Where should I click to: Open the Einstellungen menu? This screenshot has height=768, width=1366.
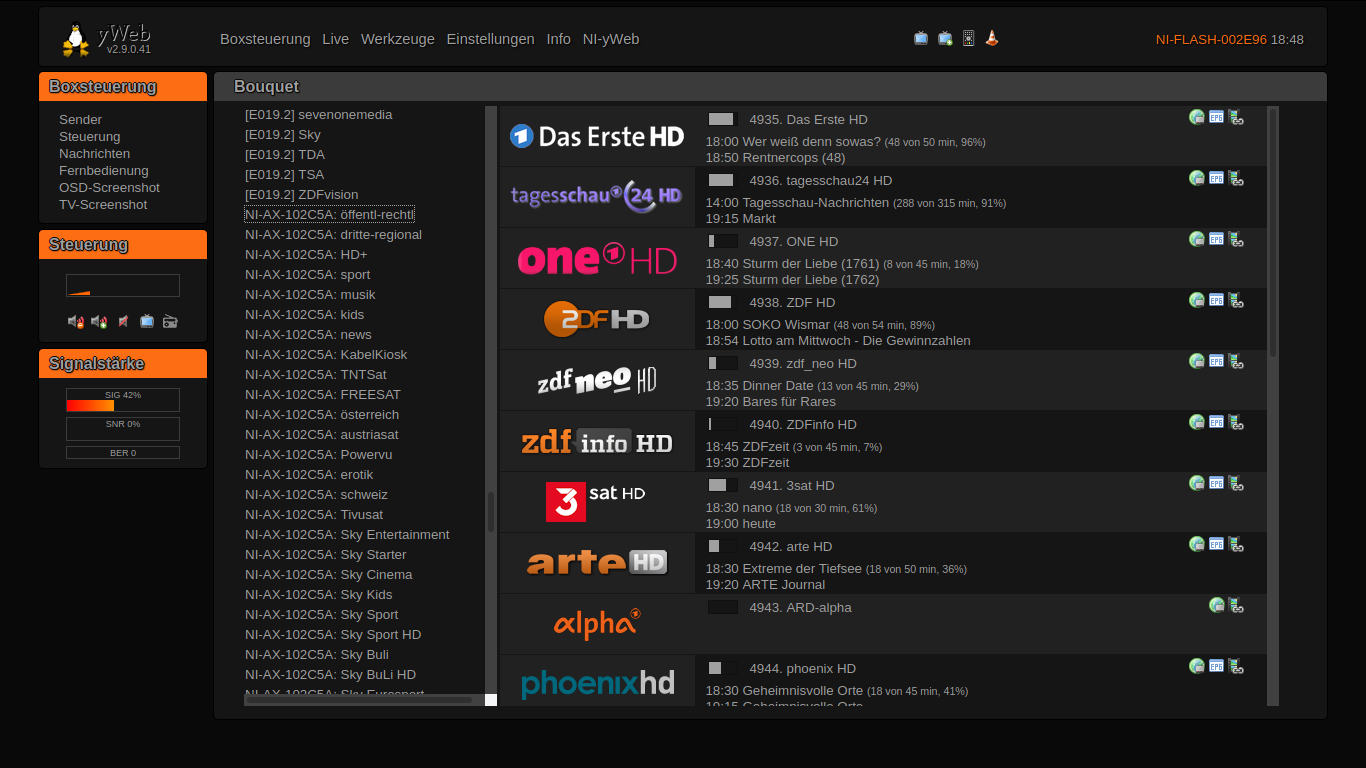pos(490,39)
